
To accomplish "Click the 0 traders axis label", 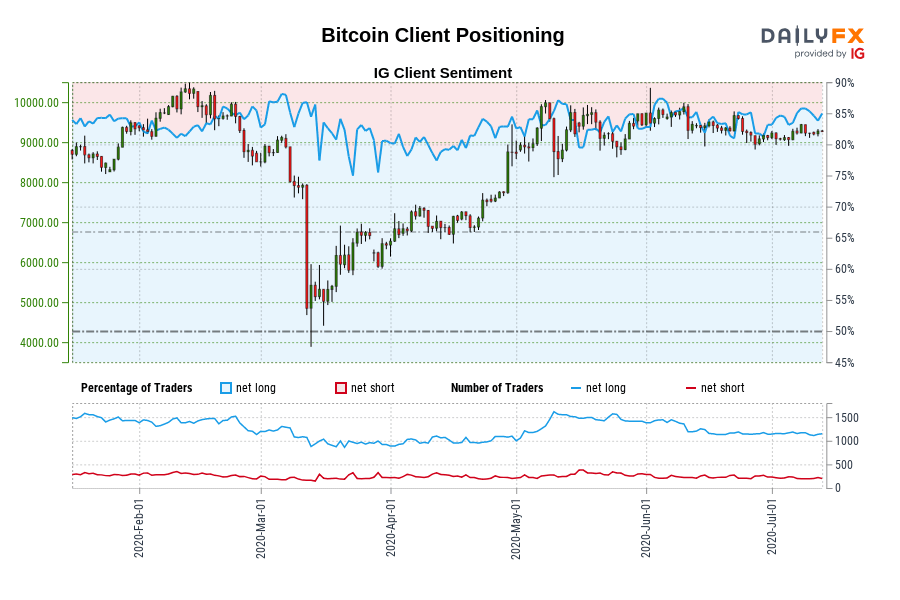I will (x=837, y=487).
